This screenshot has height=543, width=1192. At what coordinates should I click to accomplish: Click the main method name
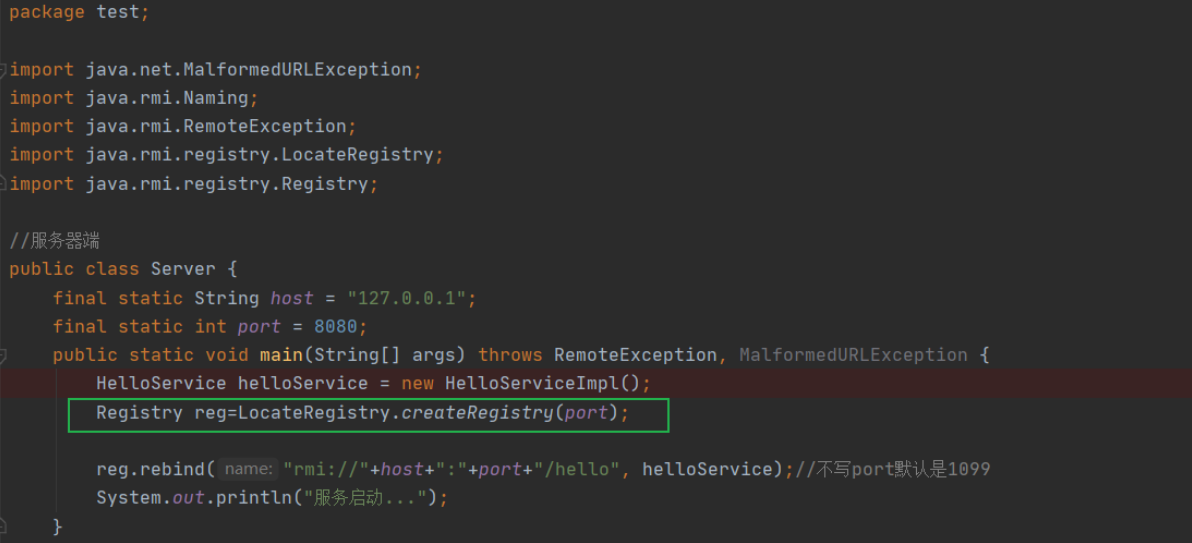click(281, 355)
